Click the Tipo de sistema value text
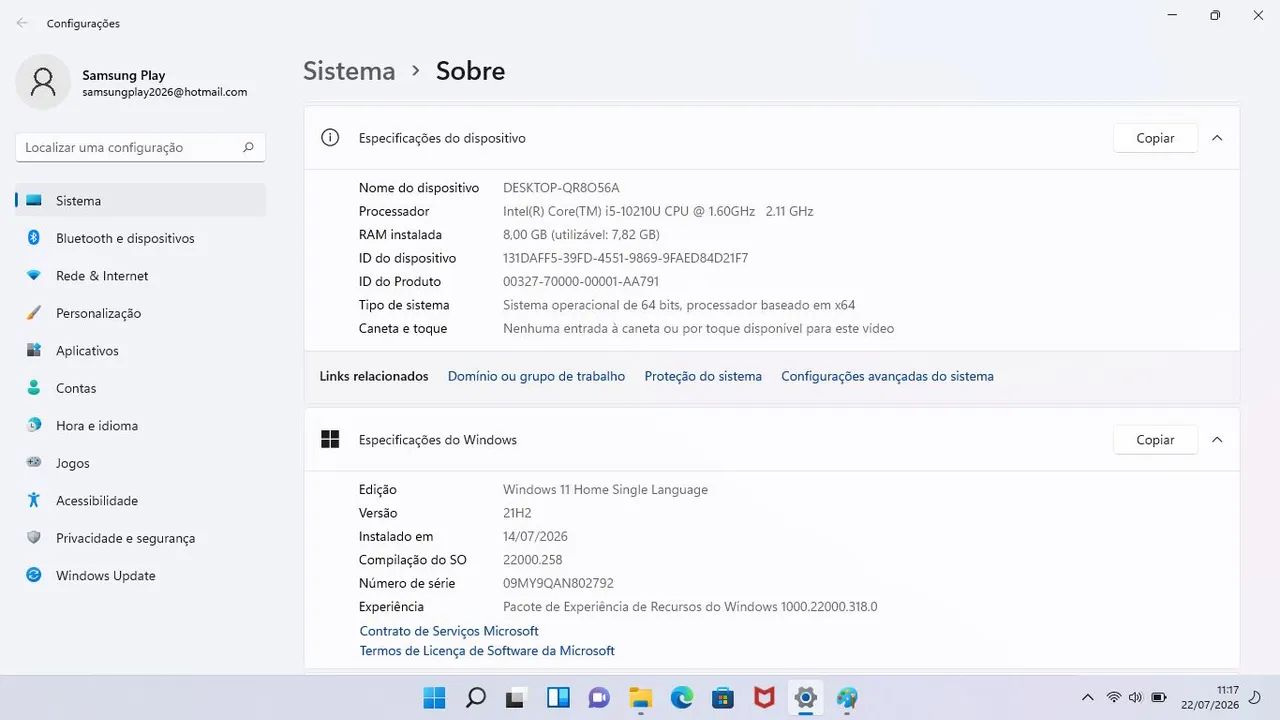The width and height of the screenshot is (1280, 720). pyautogui.click(x=679, y=305)
